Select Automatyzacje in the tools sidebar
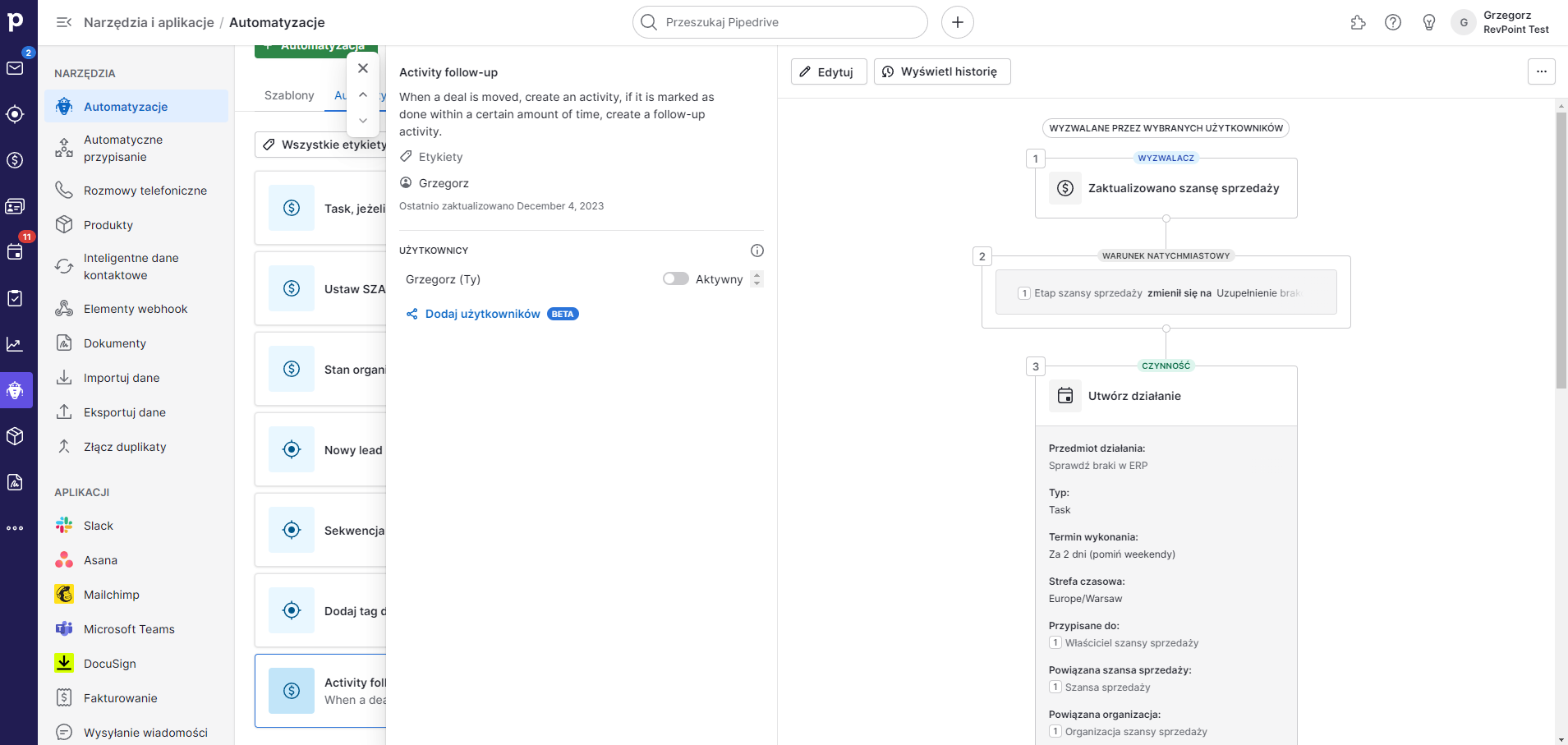1568x745 pixels. pyautogui.click(x=137, y=107)
